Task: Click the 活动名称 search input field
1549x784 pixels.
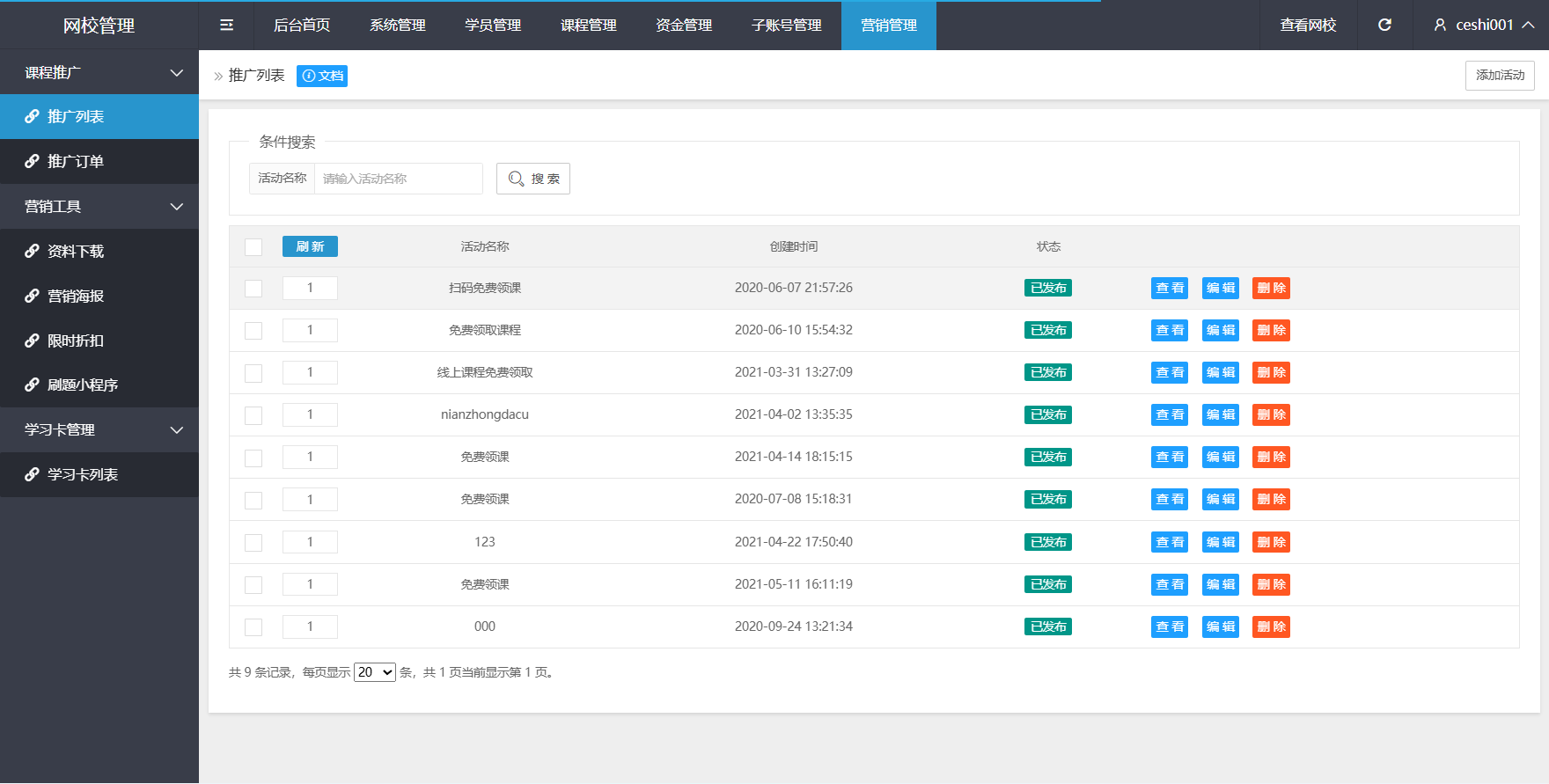Action: coord(399,179)
